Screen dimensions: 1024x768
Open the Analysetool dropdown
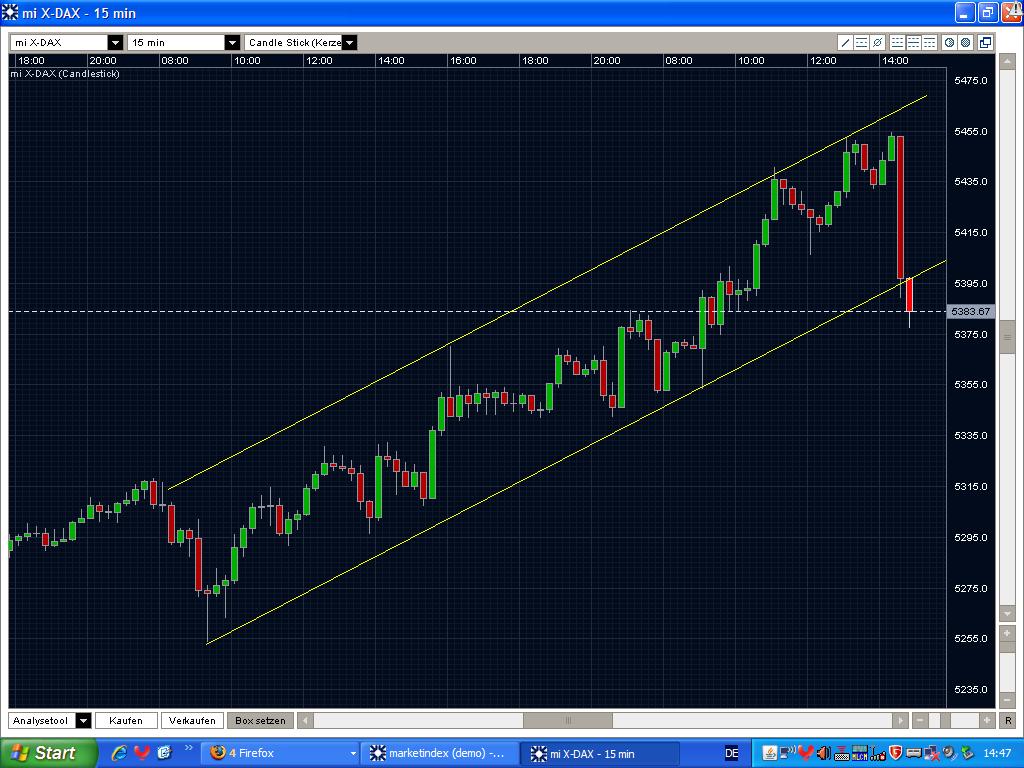tap(83, 720)
